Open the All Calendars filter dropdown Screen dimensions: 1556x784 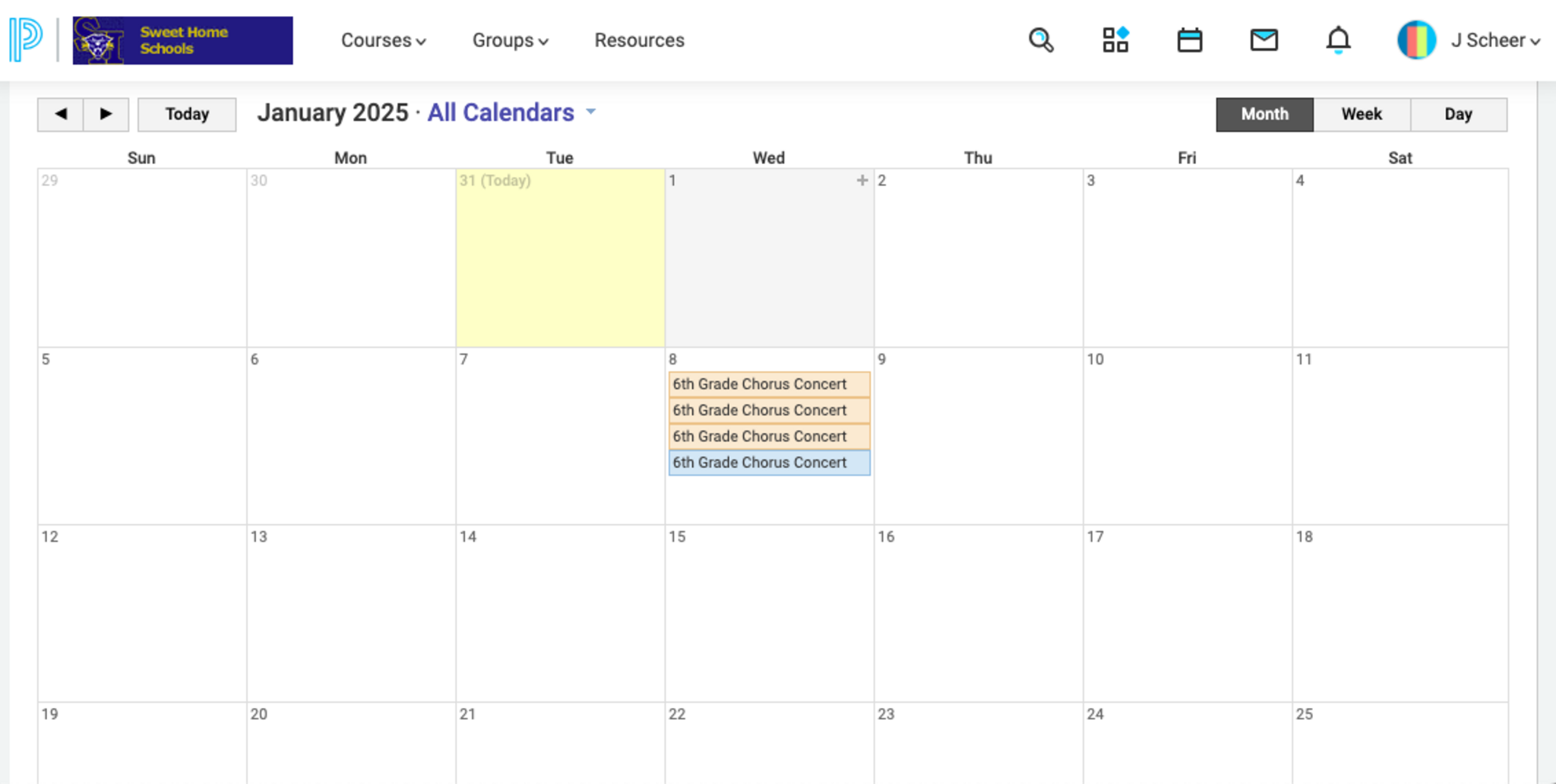pos(511,112)
